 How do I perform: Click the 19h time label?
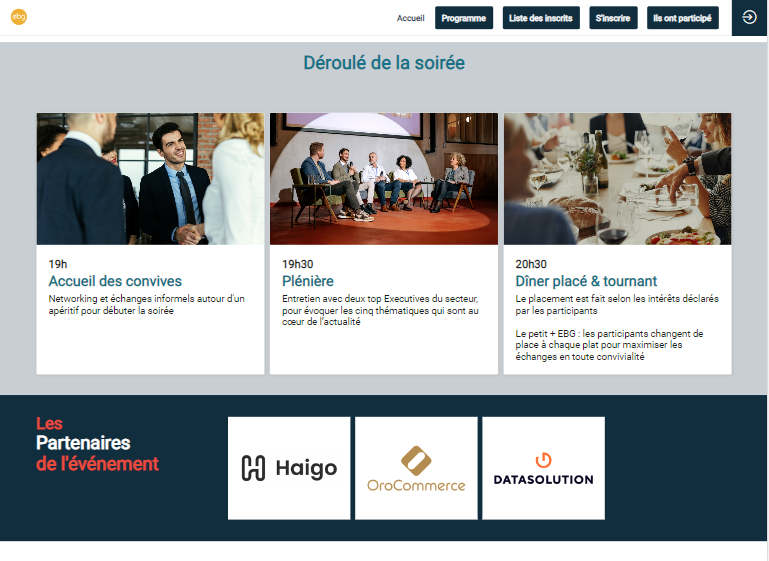(x=58, y=264)
